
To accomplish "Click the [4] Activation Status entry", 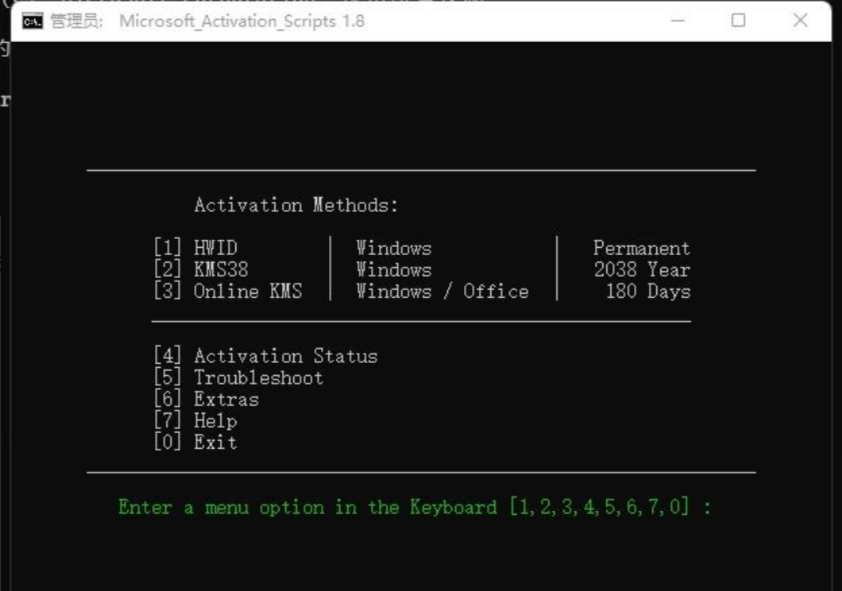I will [x=265, y=356].
